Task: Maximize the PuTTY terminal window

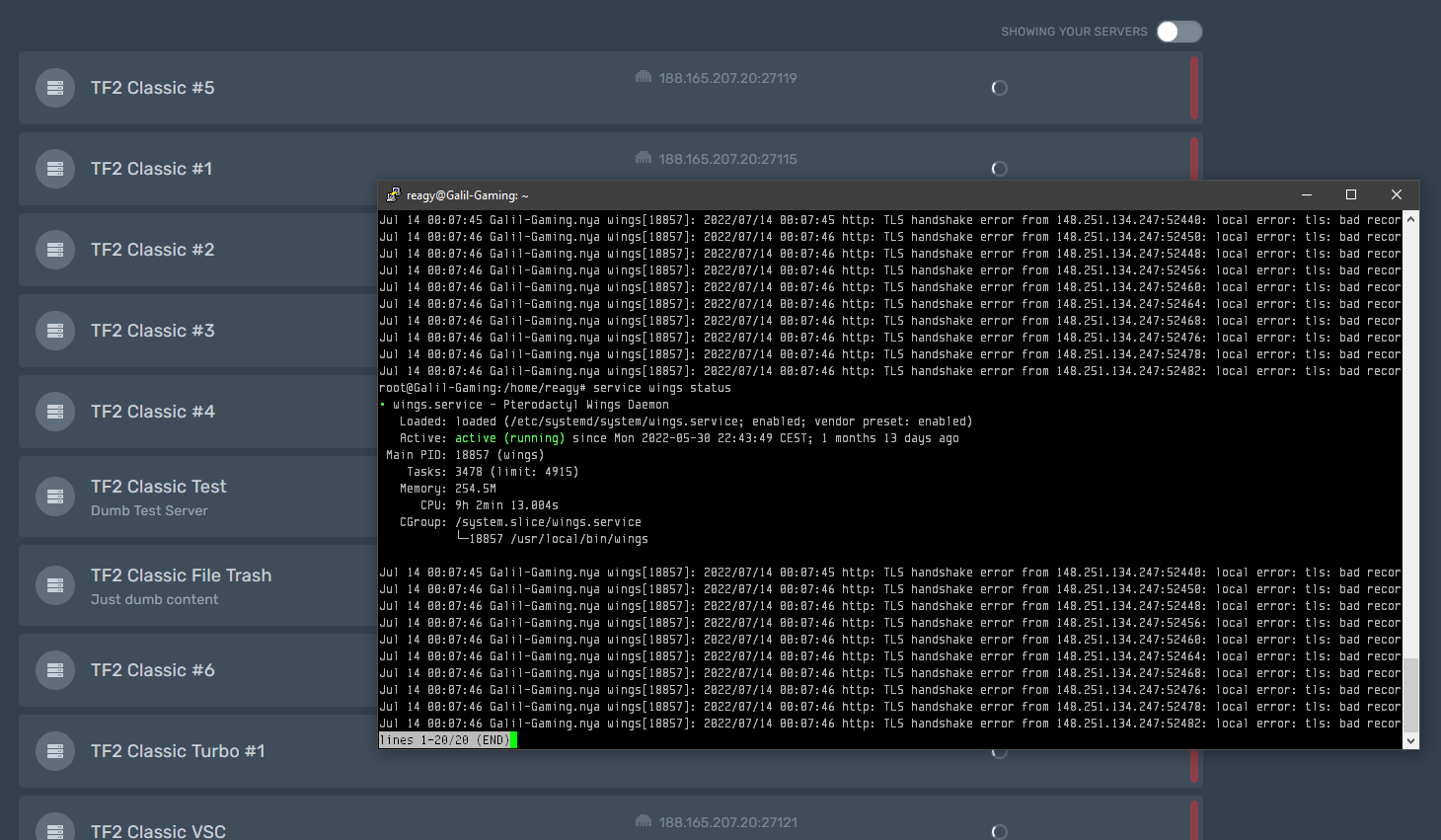Action: pyautogui.click(x=1351, y=194)
